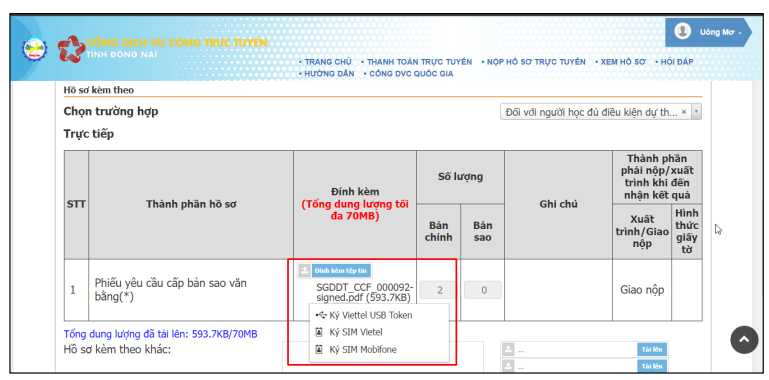Open the Đối với người học combo box
The height and width of the screenshot is (380, 769).
pyautogui.click(x=601, y=112)
